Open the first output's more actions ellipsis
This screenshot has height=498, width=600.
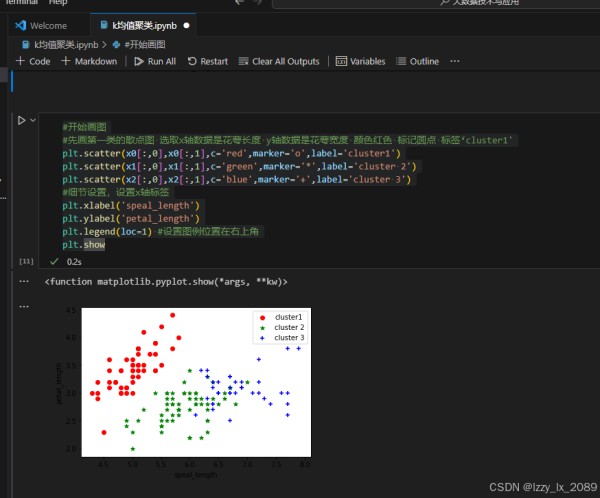(x=24, y=282)
